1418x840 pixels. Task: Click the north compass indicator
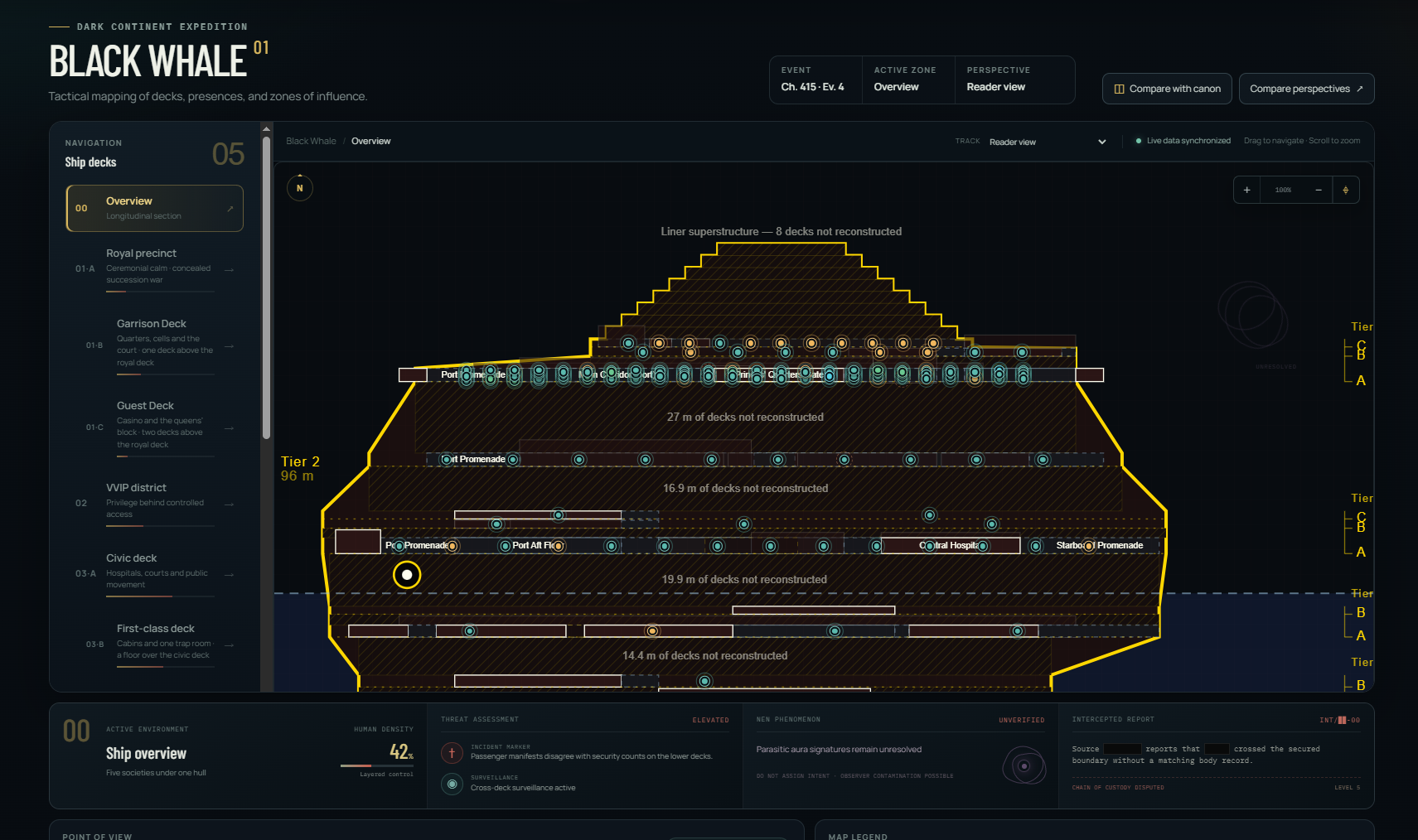pyautogui.click(x=300, y=188)
